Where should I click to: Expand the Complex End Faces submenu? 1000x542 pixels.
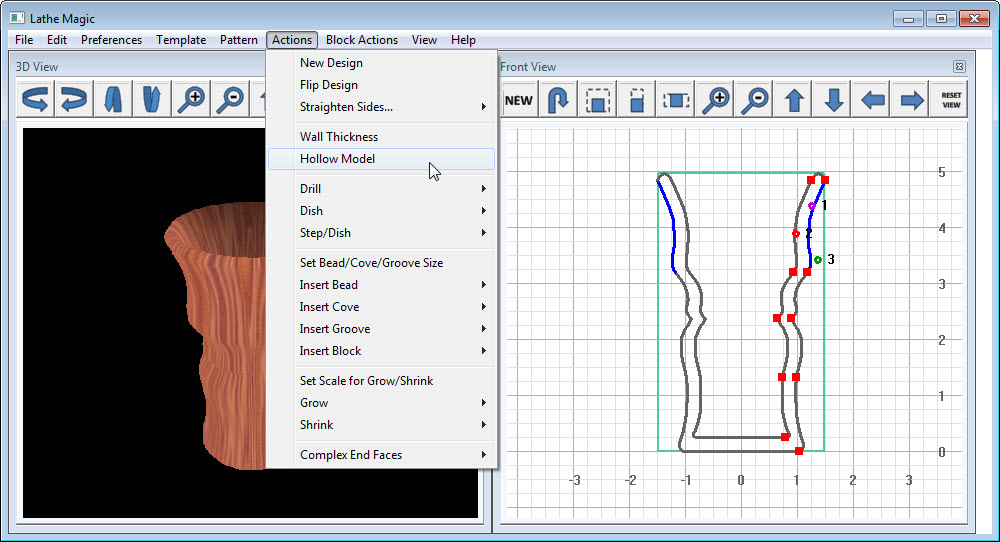(351, 455)
